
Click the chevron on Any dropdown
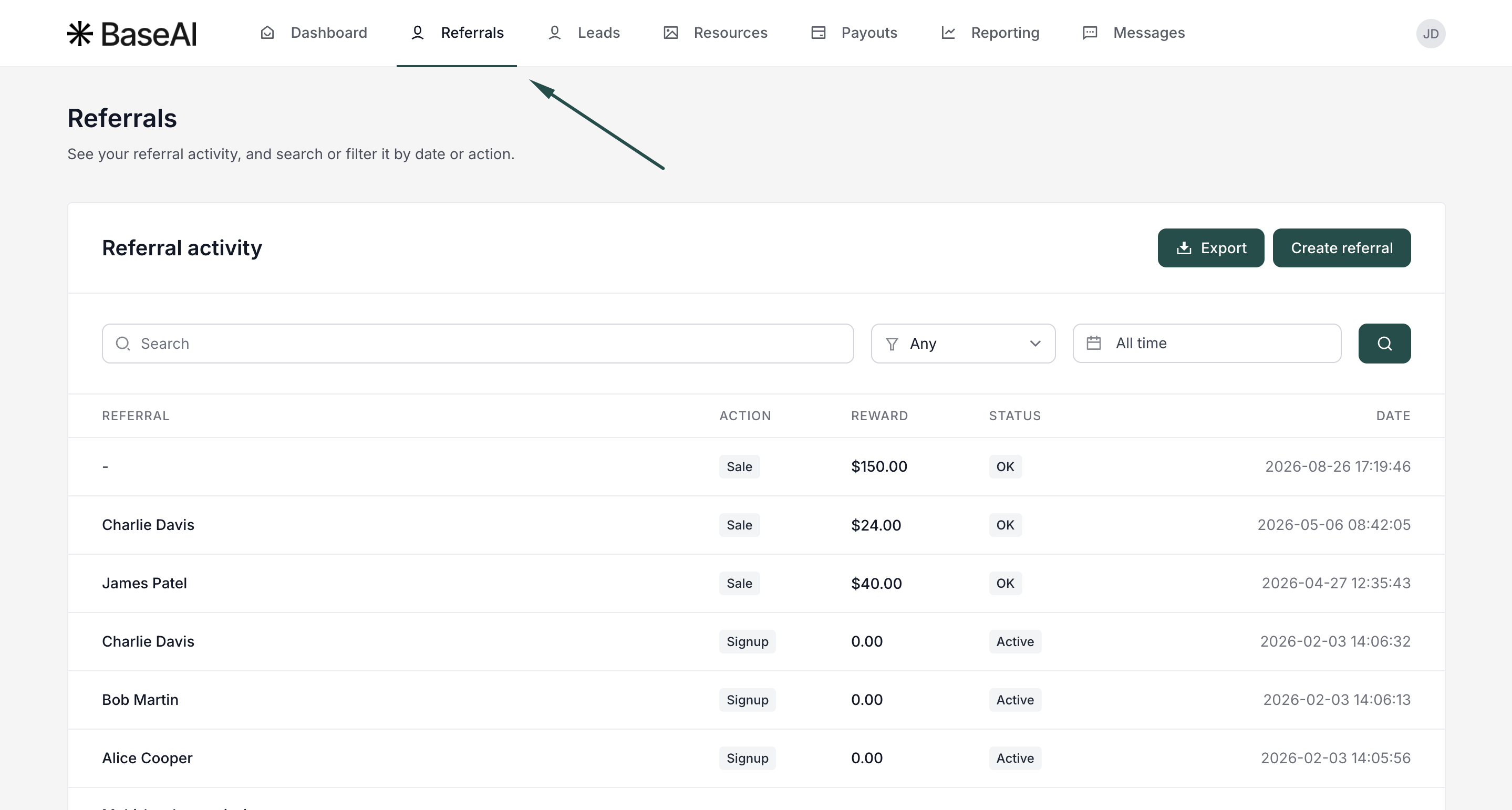[x=1035, y=344]
